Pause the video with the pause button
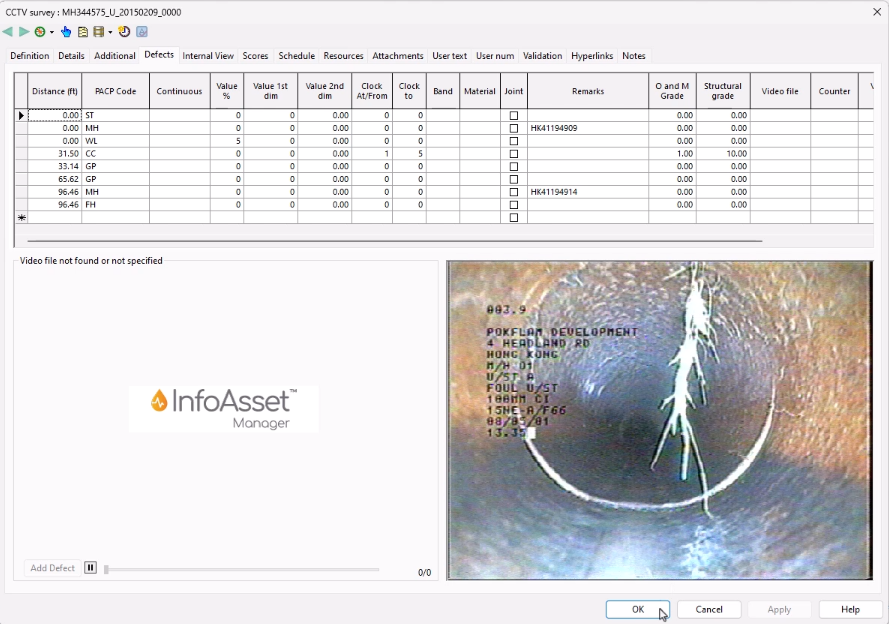 click(x=90, y=568)
